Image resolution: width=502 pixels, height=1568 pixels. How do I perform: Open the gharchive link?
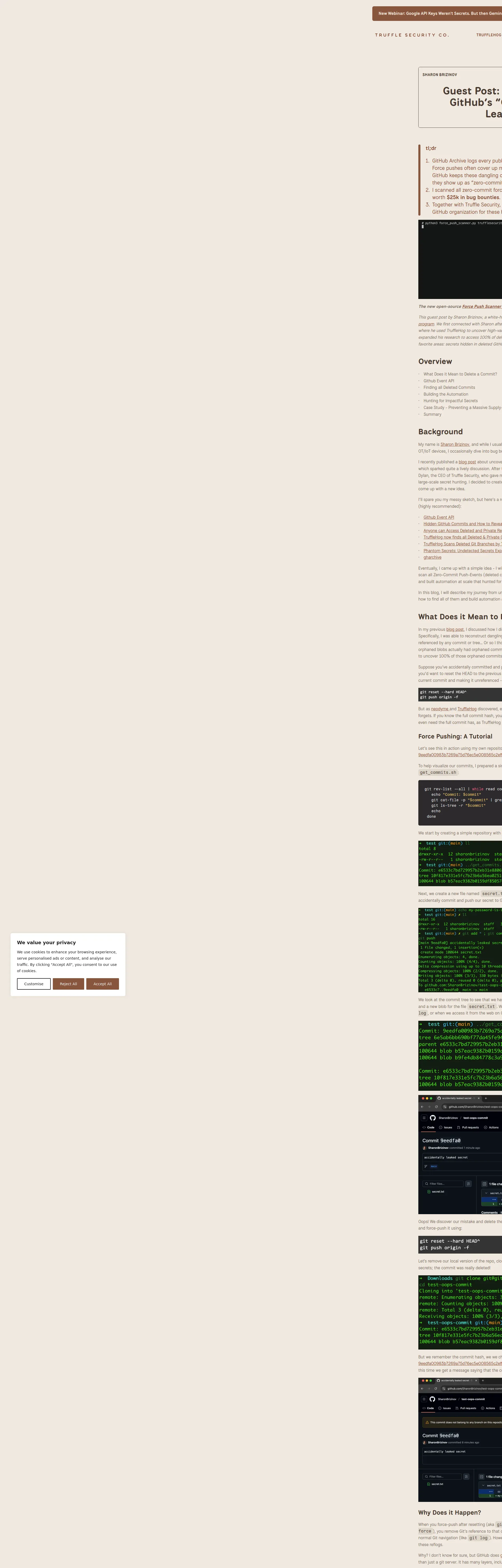point(432,558)
